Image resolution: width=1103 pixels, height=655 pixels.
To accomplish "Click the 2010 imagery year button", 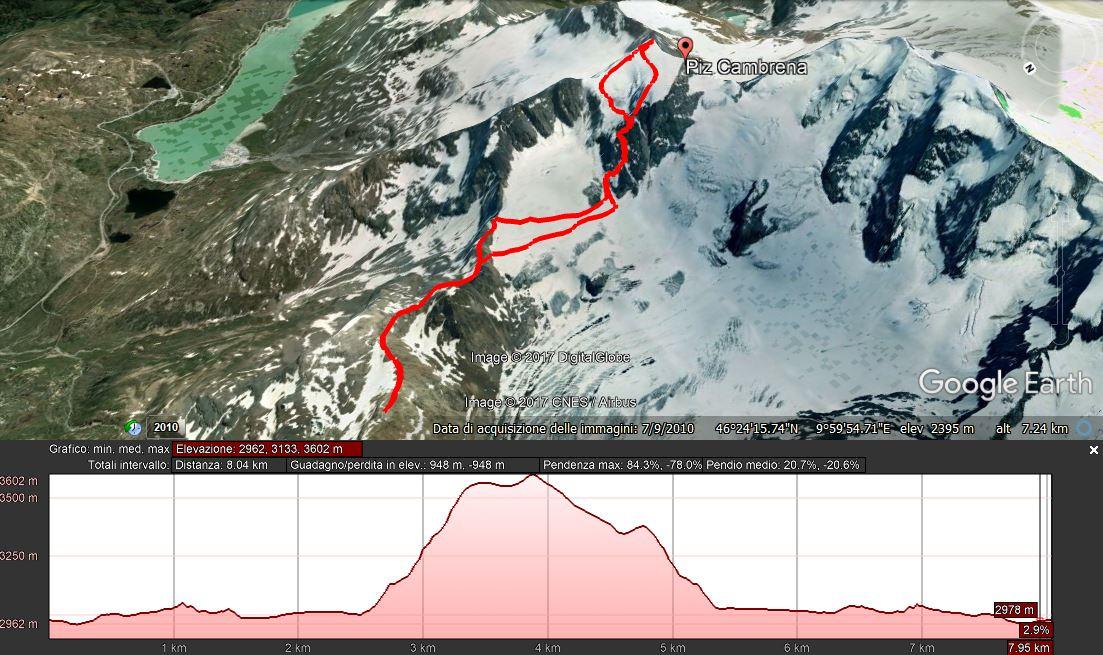I will tap(166, 427).
